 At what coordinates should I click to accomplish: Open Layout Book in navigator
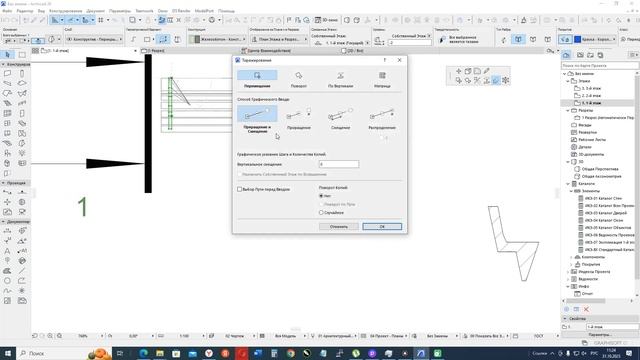point(590,55)
